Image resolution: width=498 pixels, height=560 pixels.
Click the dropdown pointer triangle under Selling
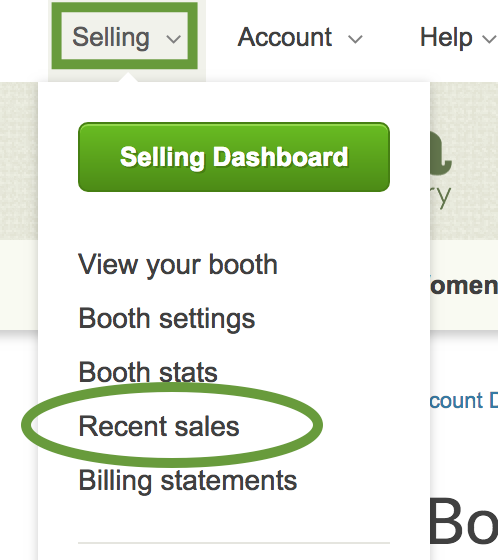tap(128, 77)
